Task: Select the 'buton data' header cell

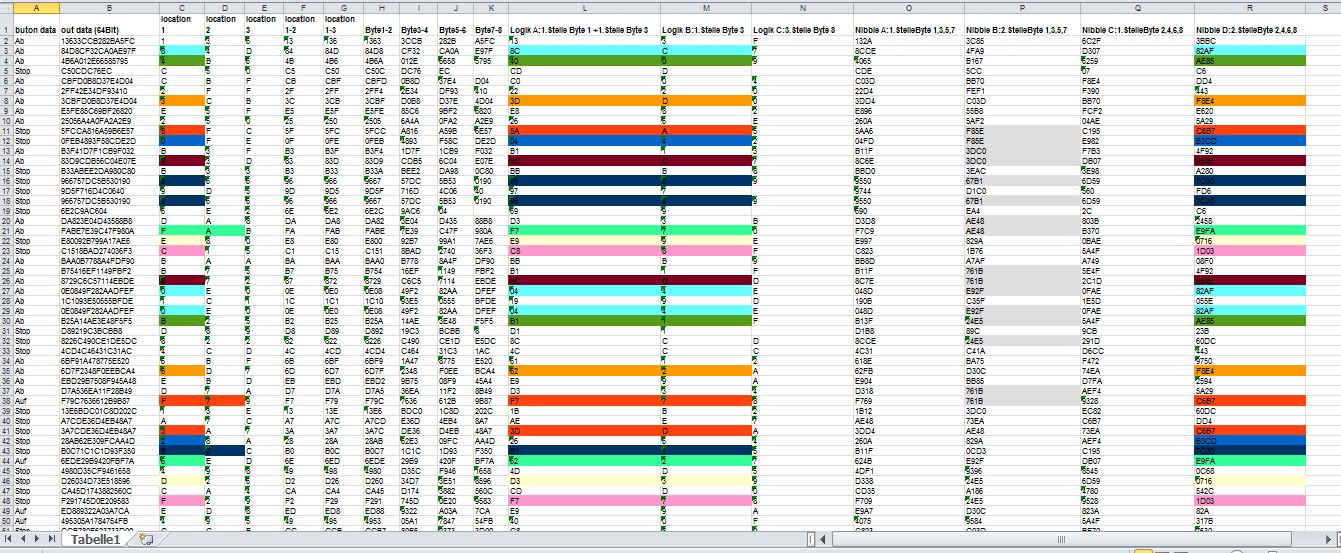Action: click(x=35, y=31)
